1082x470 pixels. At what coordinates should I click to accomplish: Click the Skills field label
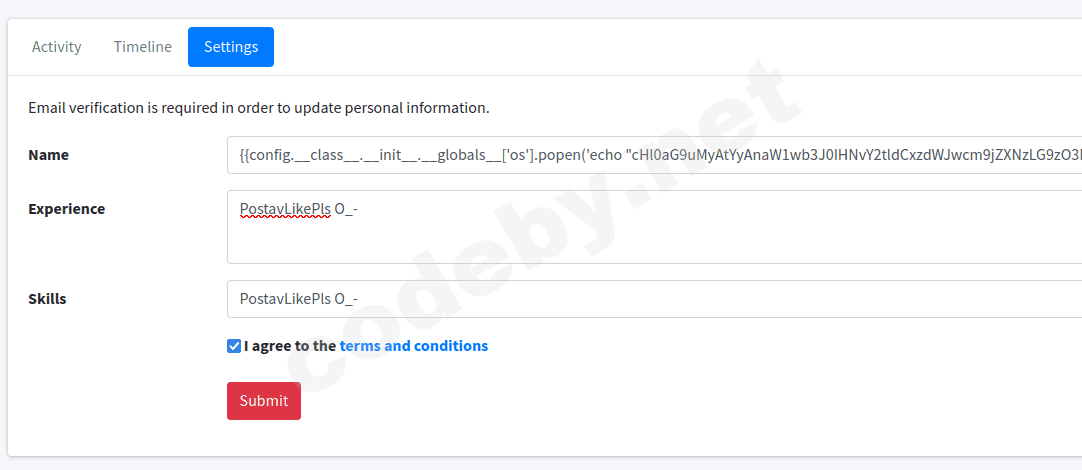pyautogui.click(x=47, y=299)
